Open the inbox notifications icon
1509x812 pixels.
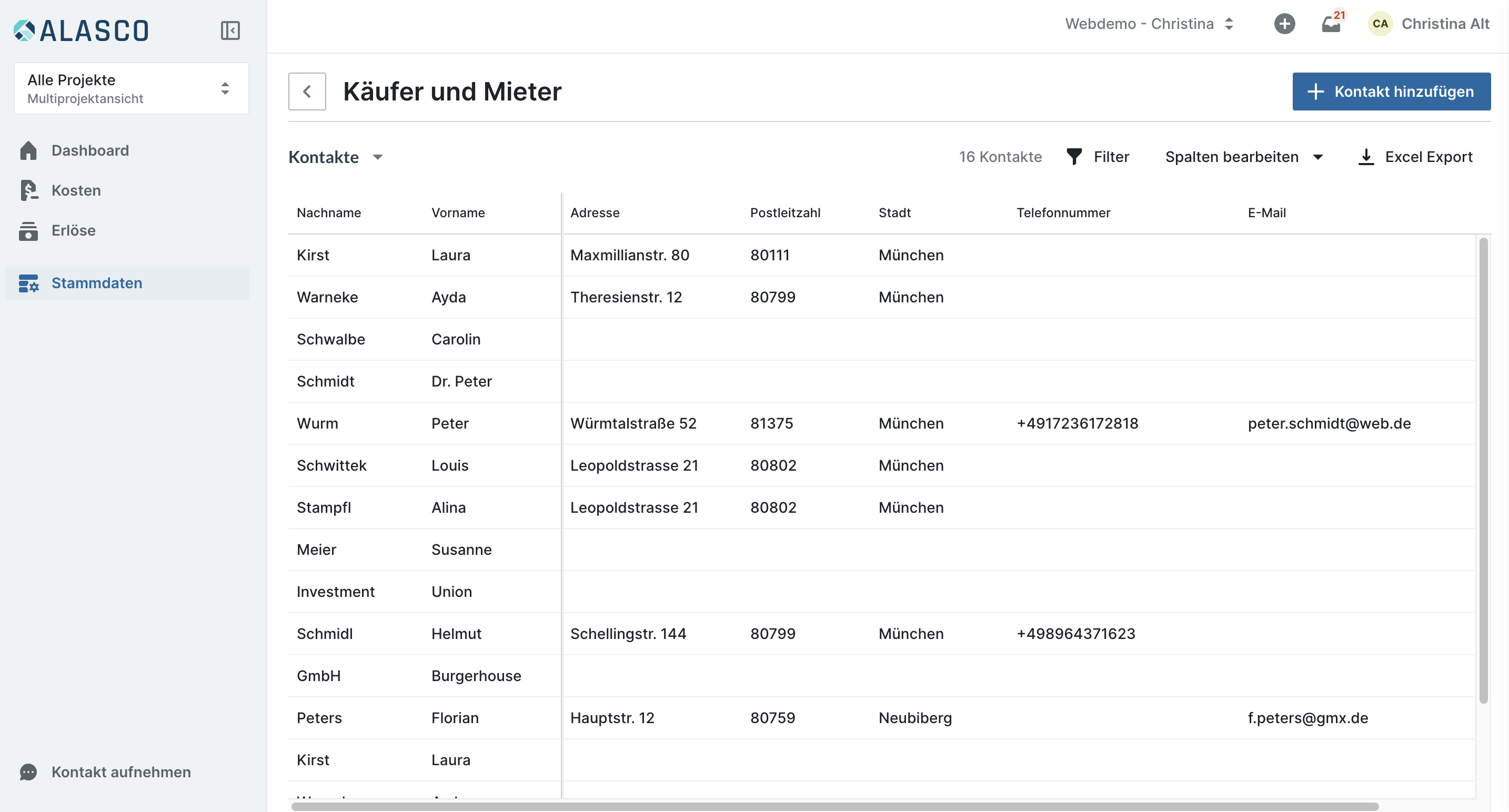[1330, 25]
